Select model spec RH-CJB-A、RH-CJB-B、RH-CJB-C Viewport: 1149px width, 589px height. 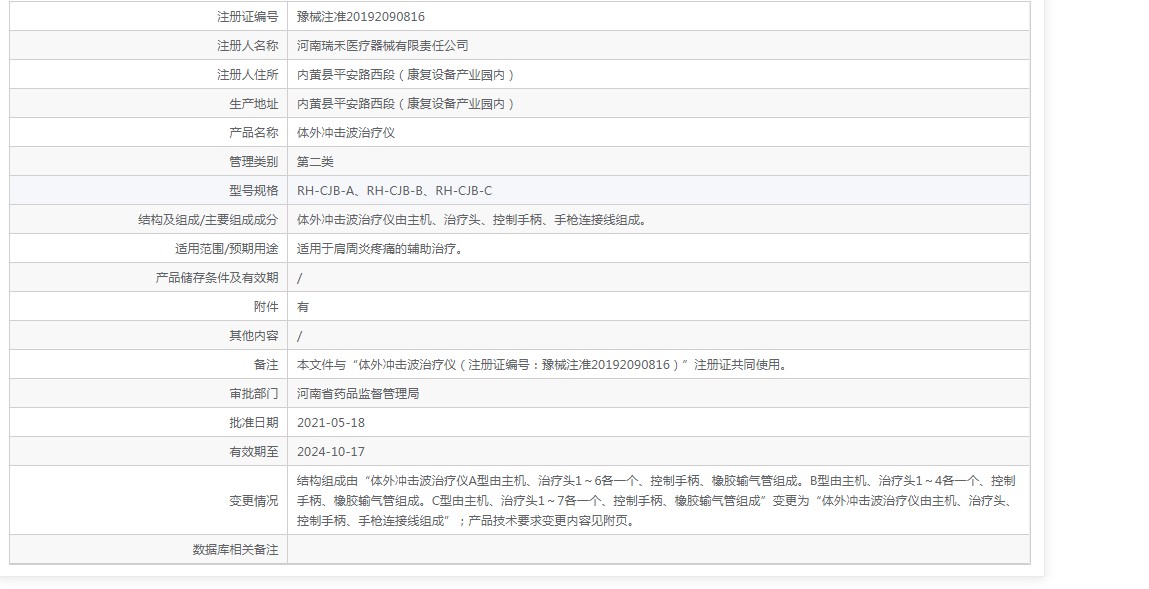tap(394, 190)
